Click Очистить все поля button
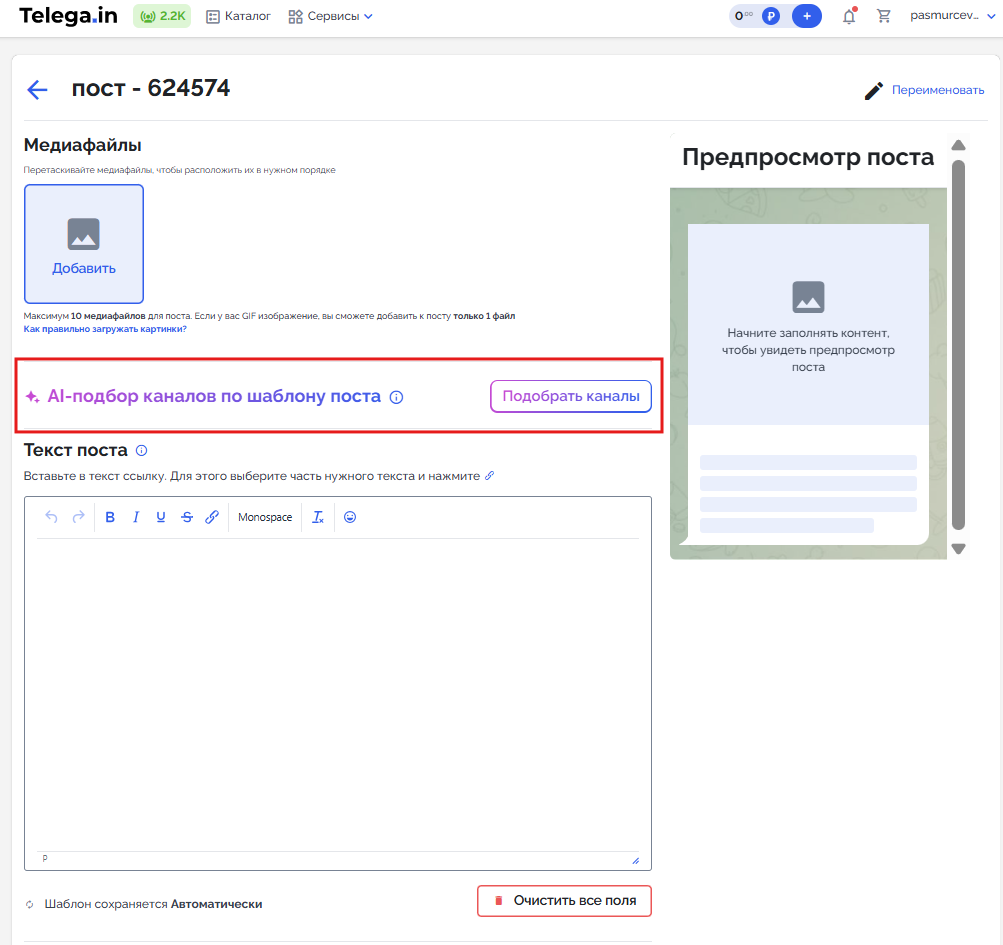 [564, 901]
